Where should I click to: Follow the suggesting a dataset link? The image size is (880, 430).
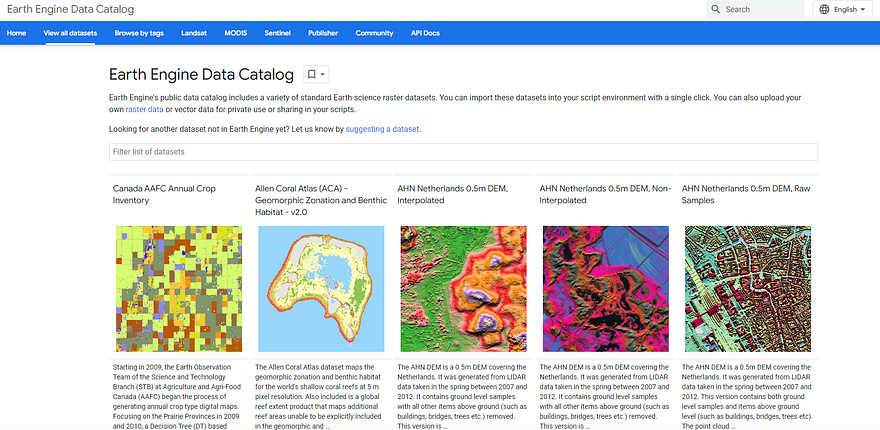point(382,129)
